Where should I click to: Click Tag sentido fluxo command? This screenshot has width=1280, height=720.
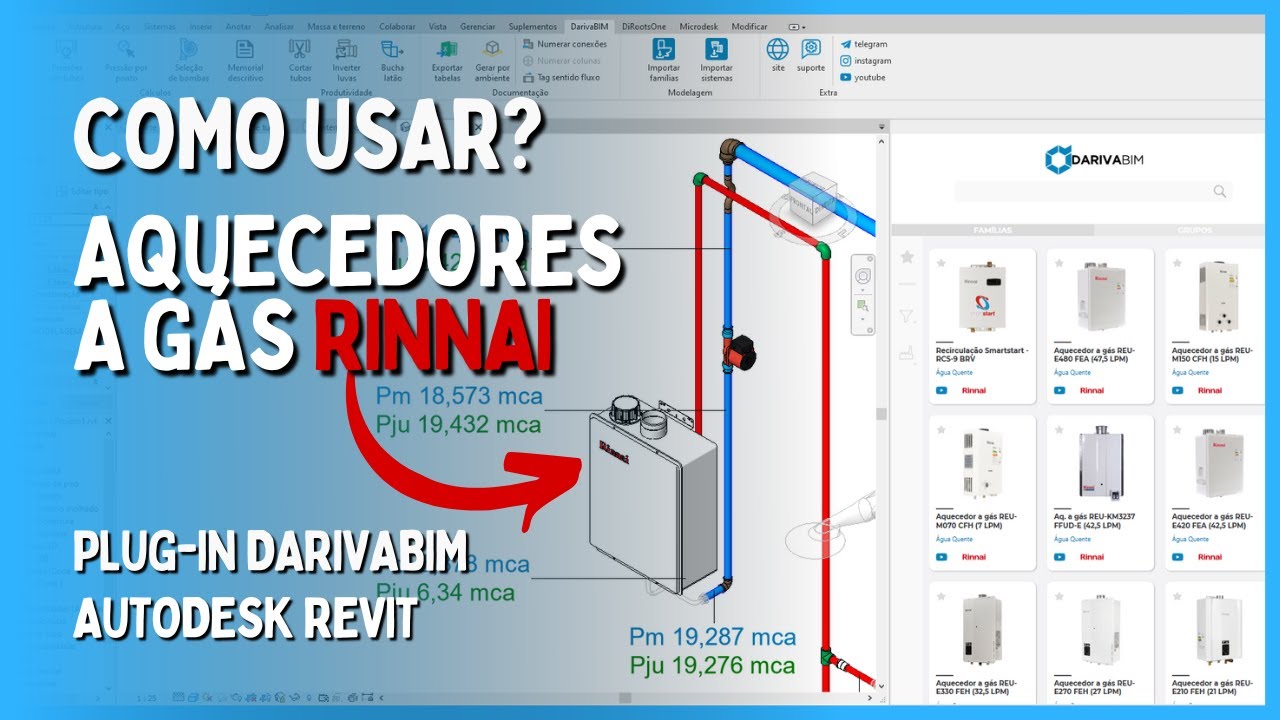click(x=561, y=76)
